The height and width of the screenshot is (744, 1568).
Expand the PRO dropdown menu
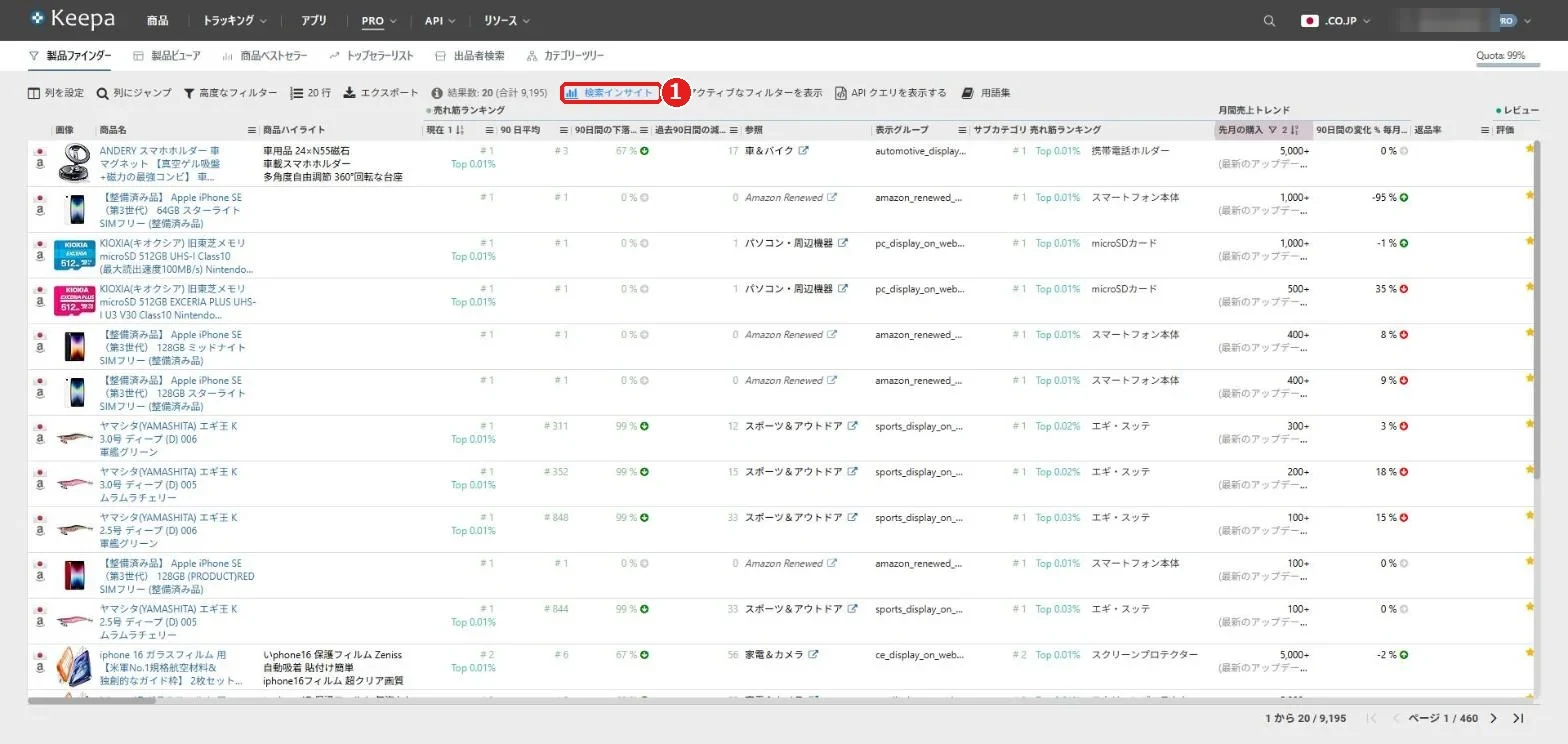pyautogui.click(x=379, y=20)
